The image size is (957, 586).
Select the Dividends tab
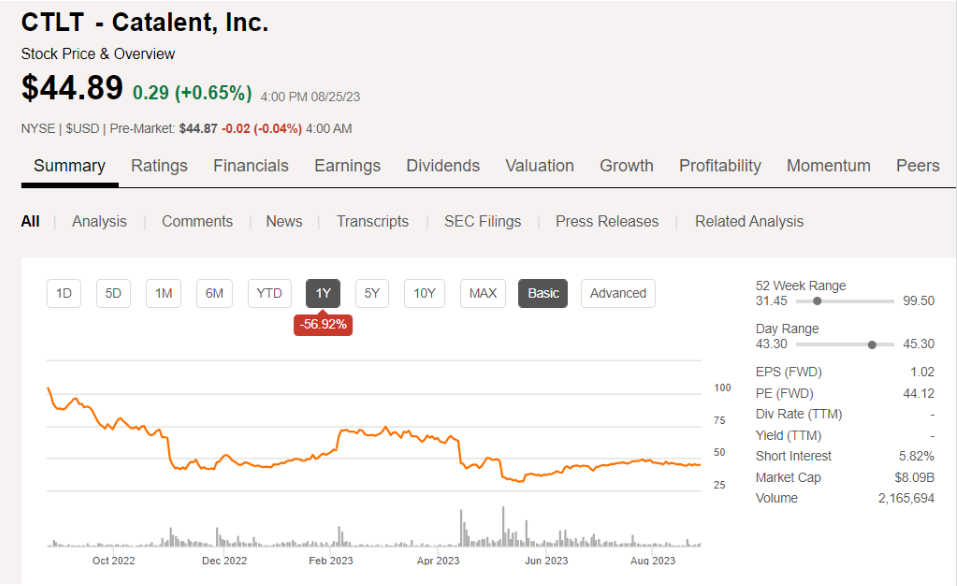(x=443, y=166)
